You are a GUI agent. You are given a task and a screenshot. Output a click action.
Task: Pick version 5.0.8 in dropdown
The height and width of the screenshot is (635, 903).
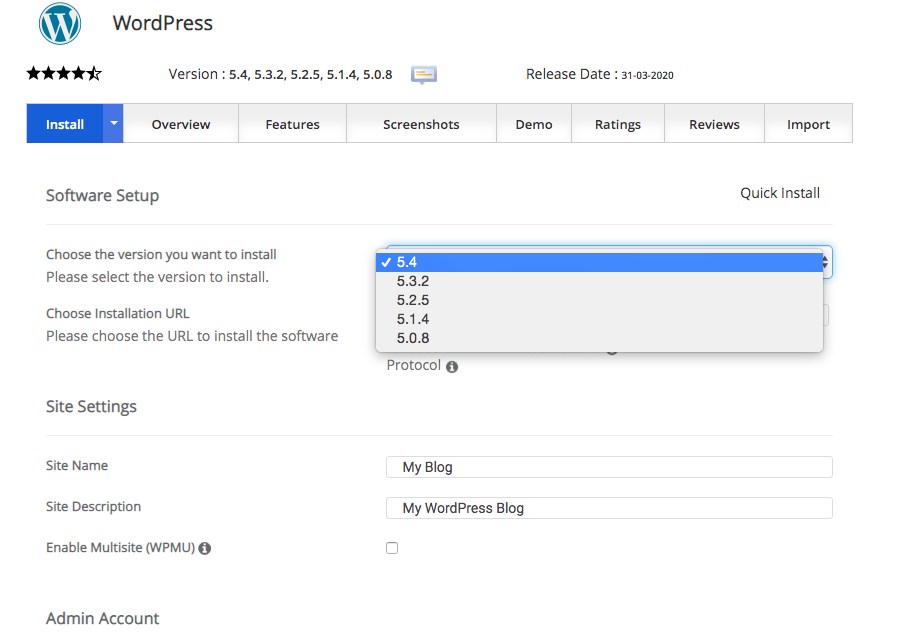click(x=599, y=338)
